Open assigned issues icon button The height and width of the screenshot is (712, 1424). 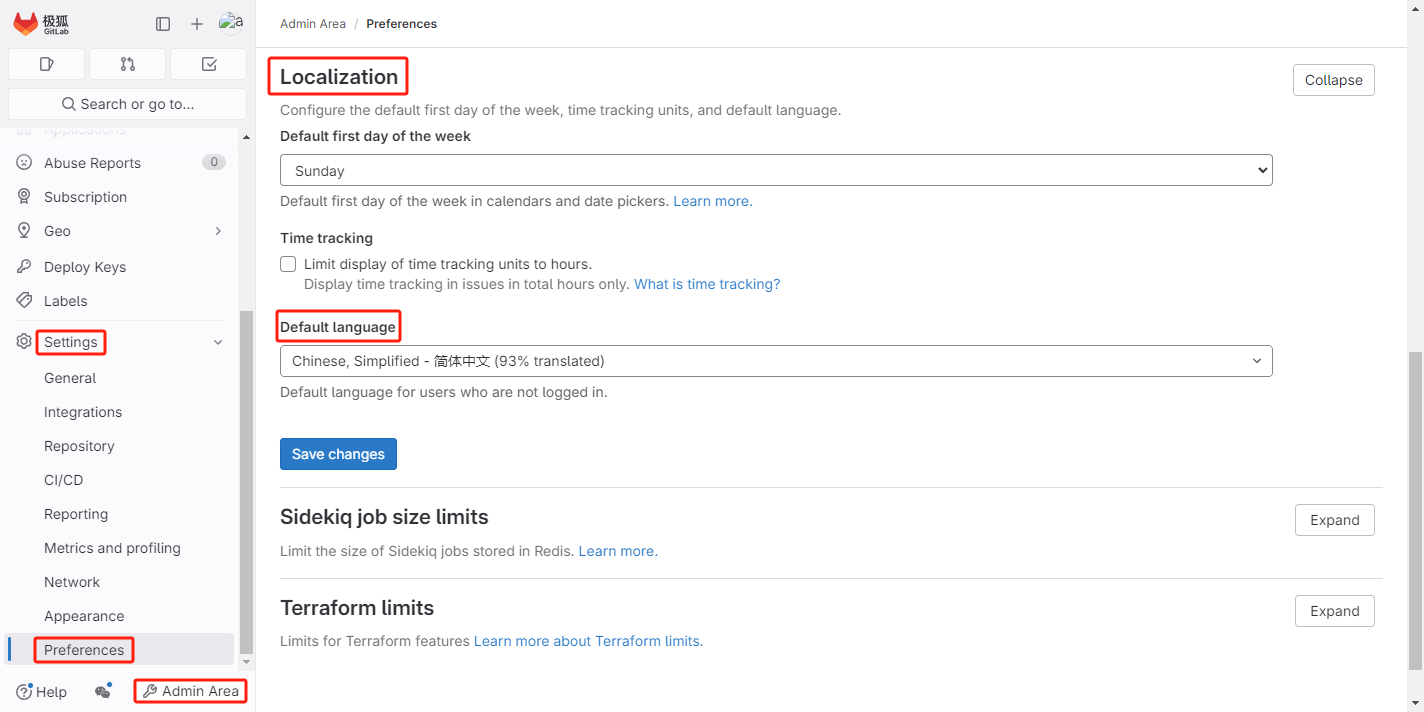coord(46,64)
